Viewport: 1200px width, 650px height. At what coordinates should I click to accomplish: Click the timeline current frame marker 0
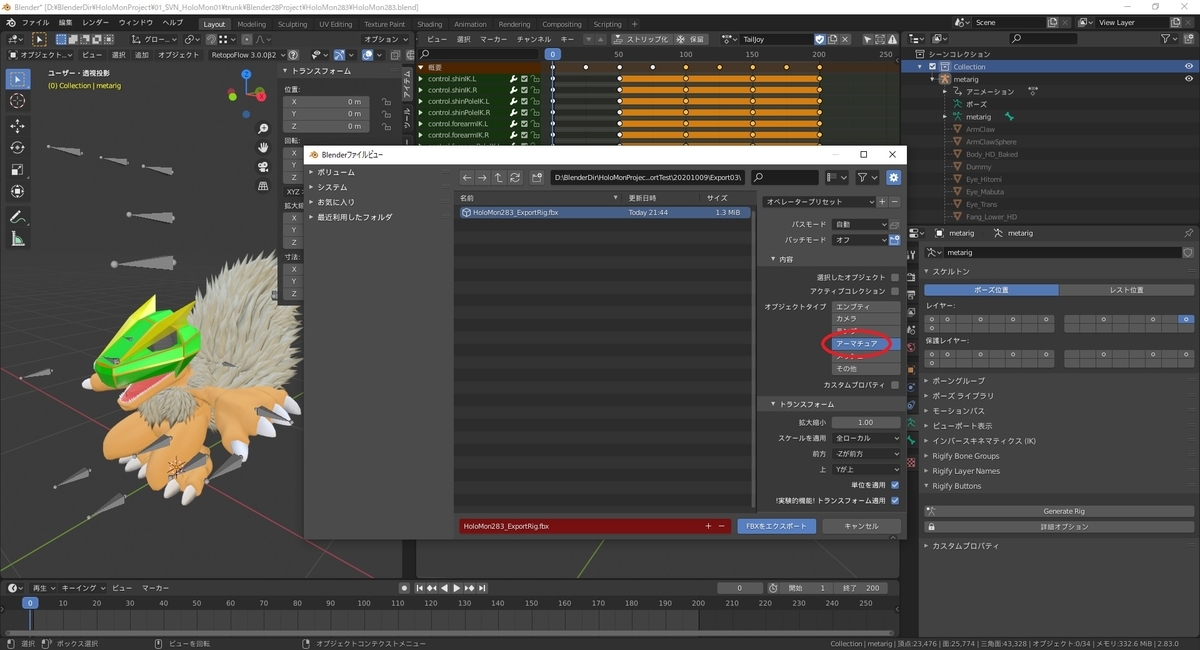click(30, 603)
